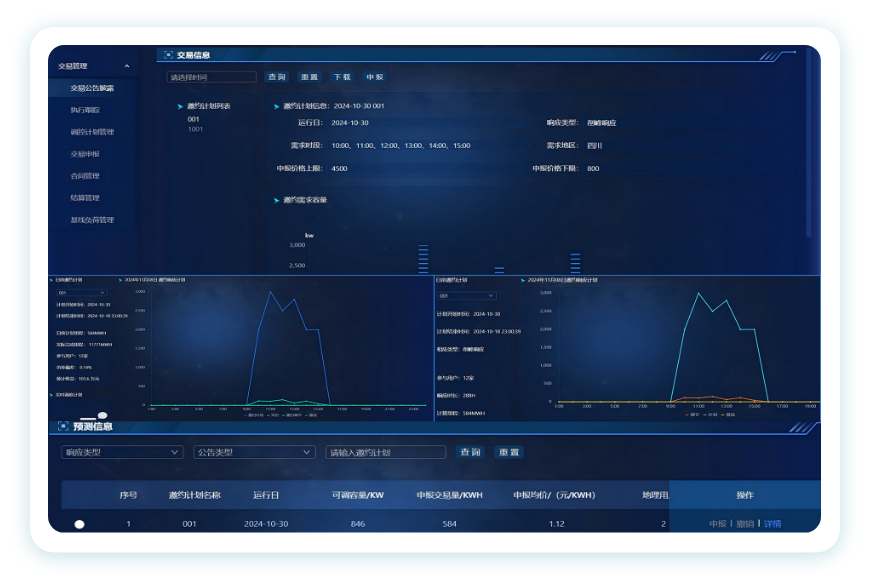Click 查询 in the 交易信息 panel
The height and width of the screenshot is (586, 870).
276,77
